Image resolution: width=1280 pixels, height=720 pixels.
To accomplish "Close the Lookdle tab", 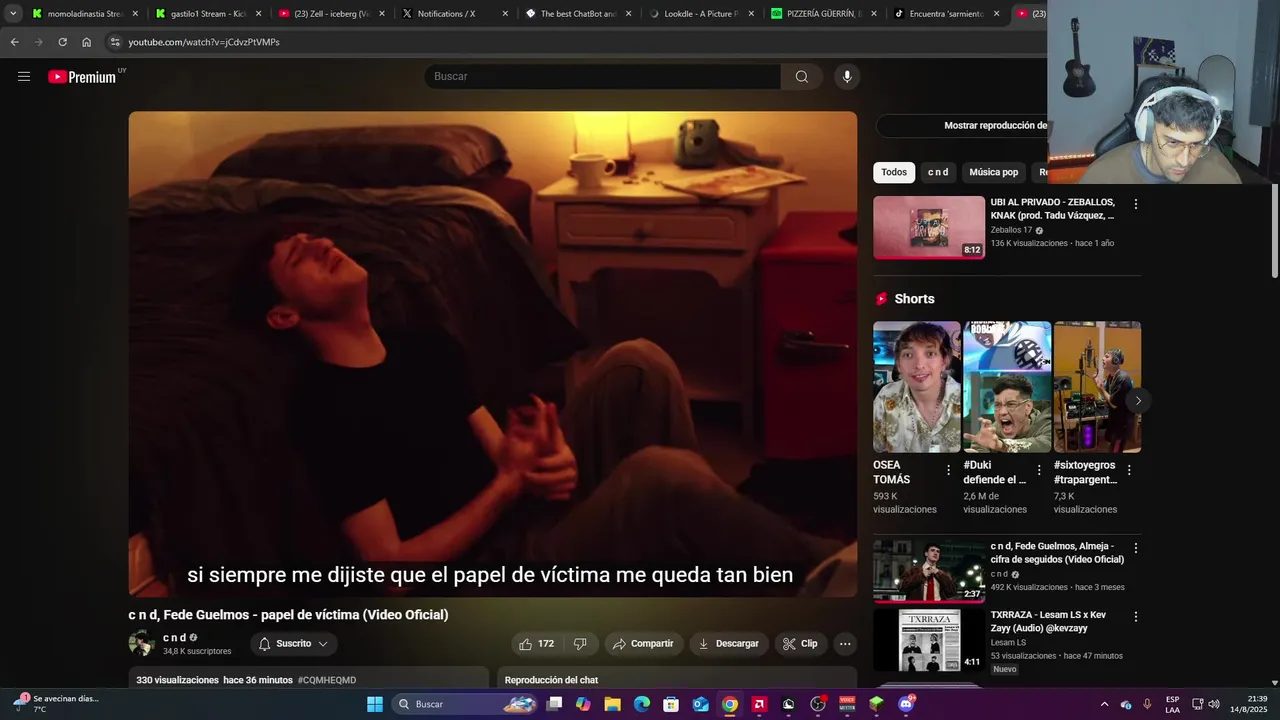I will pyautogui.click(x=750, y=14).
